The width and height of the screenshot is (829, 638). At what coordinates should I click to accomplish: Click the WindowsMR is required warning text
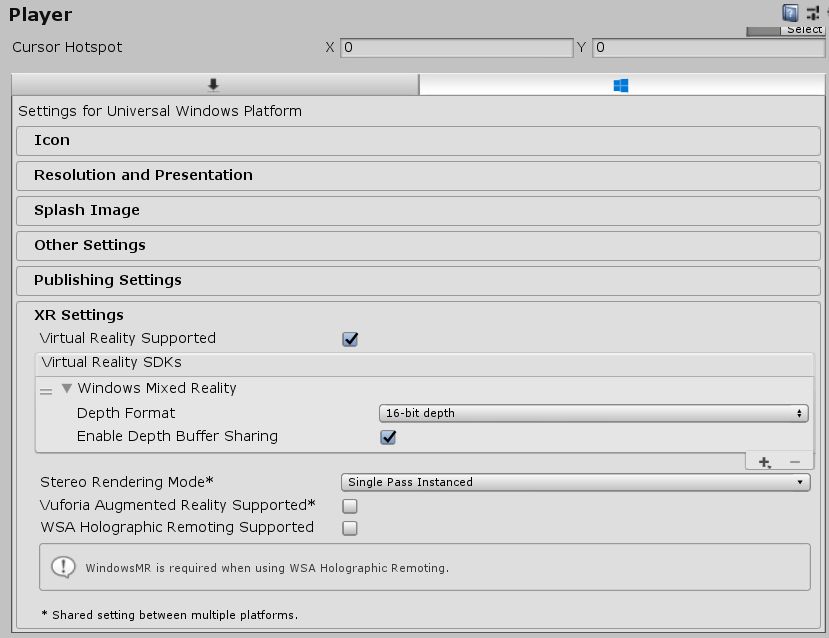pos(267,568)
